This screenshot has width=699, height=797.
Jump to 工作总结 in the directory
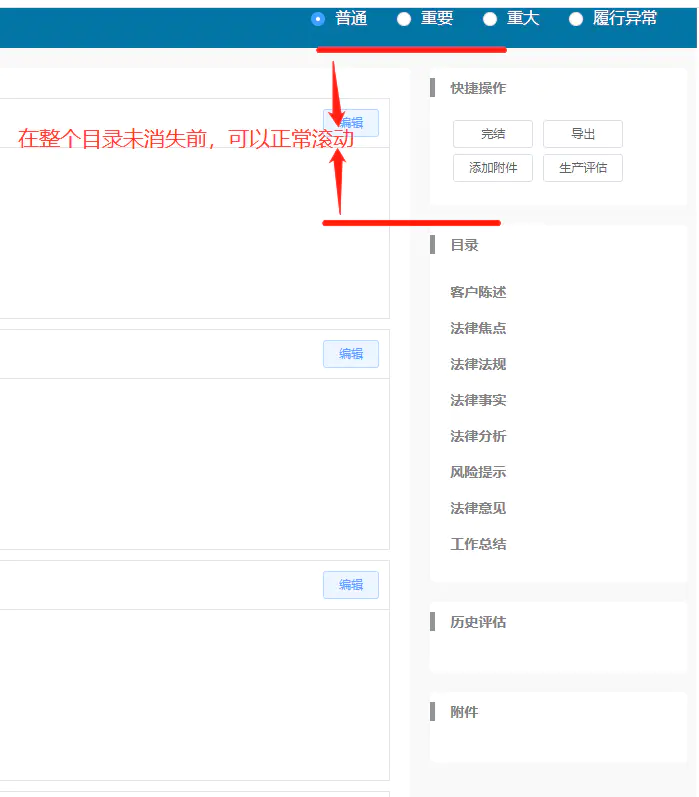tap(478, 544)
